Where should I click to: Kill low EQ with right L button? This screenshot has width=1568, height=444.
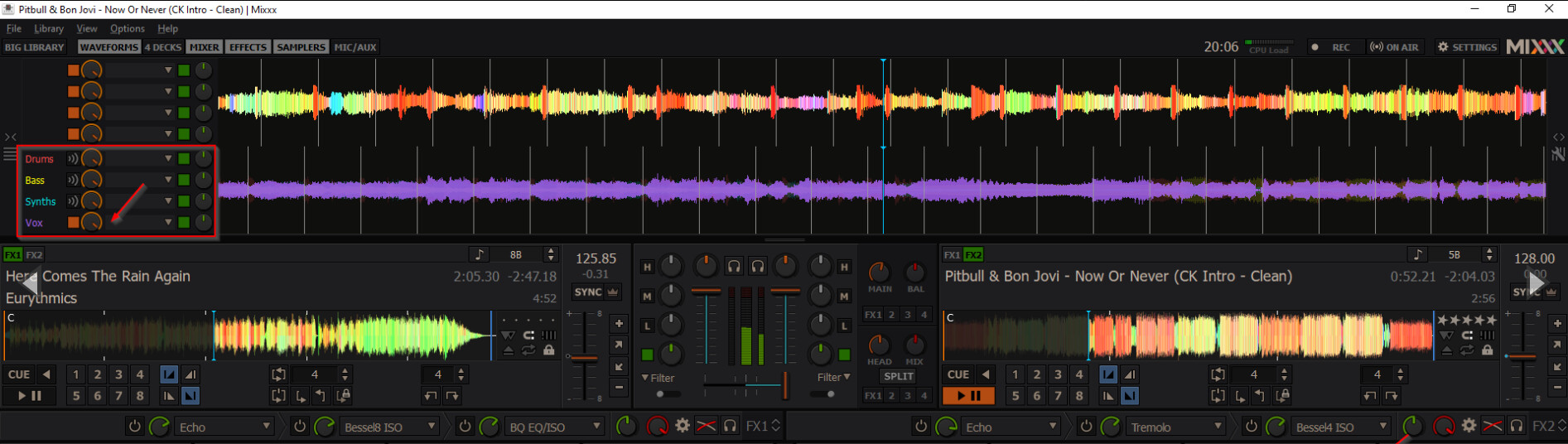click(844, 326)
